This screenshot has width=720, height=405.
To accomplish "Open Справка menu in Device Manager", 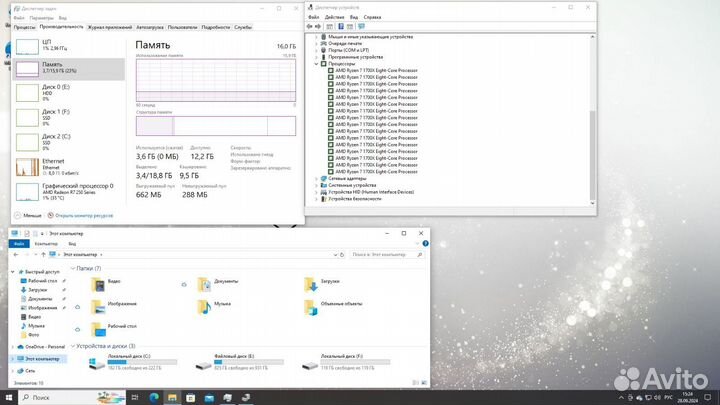I will click(372, 17).
